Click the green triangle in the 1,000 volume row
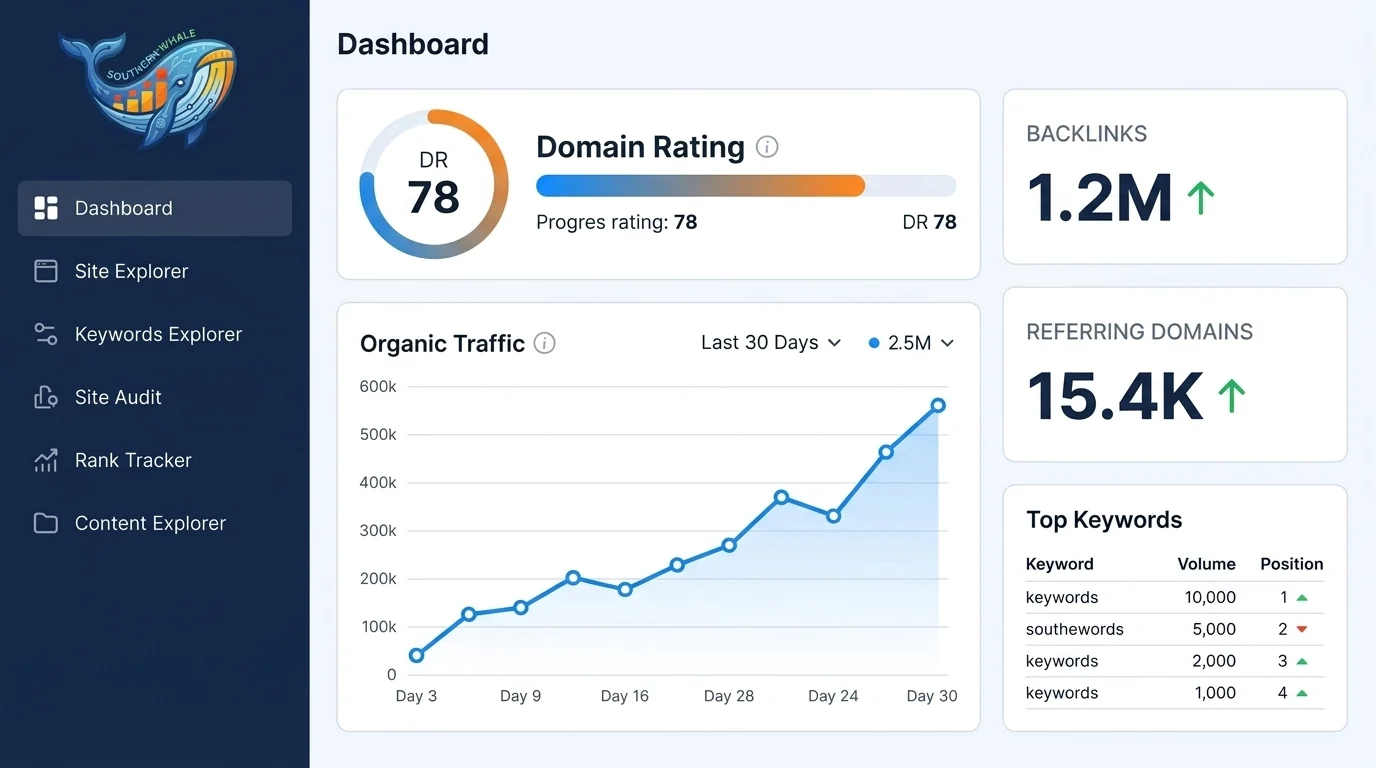This screenshot has height=768, width=1376. (1302, 694)
